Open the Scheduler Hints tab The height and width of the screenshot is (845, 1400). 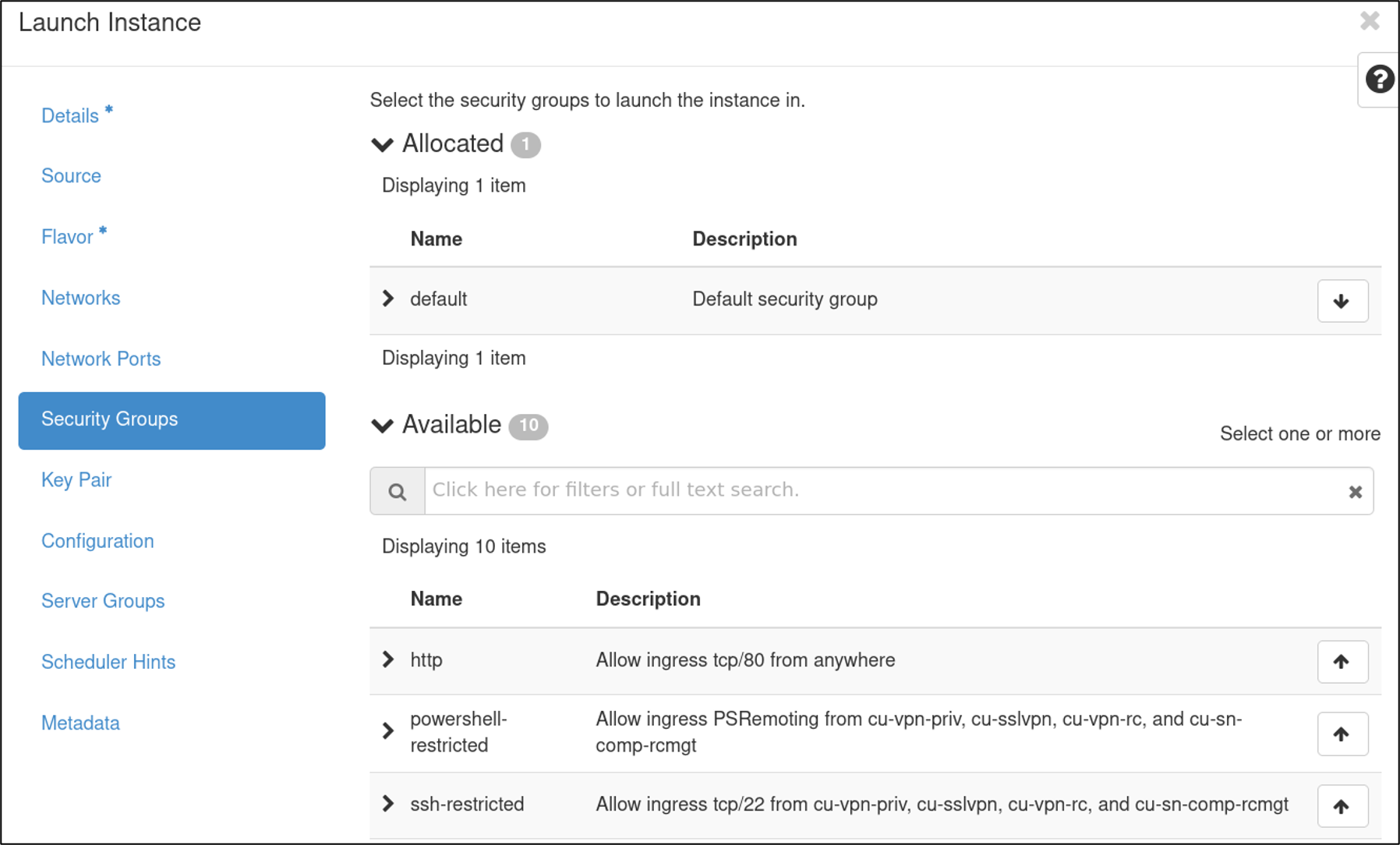pos(108,662)
